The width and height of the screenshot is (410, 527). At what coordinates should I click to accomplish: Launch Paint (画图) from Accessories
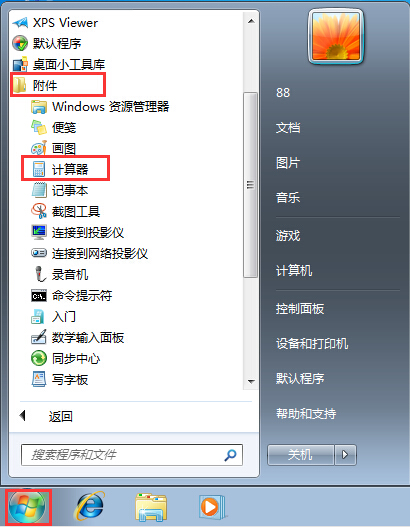pyautogui.click(x=38, y=148)
